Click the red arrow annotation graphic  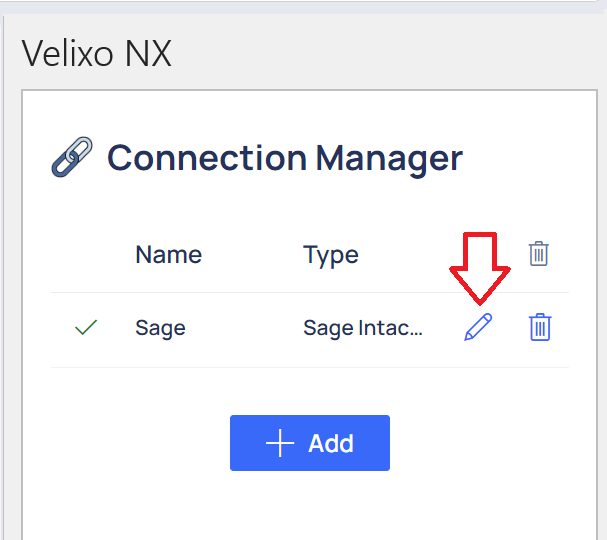480,268
